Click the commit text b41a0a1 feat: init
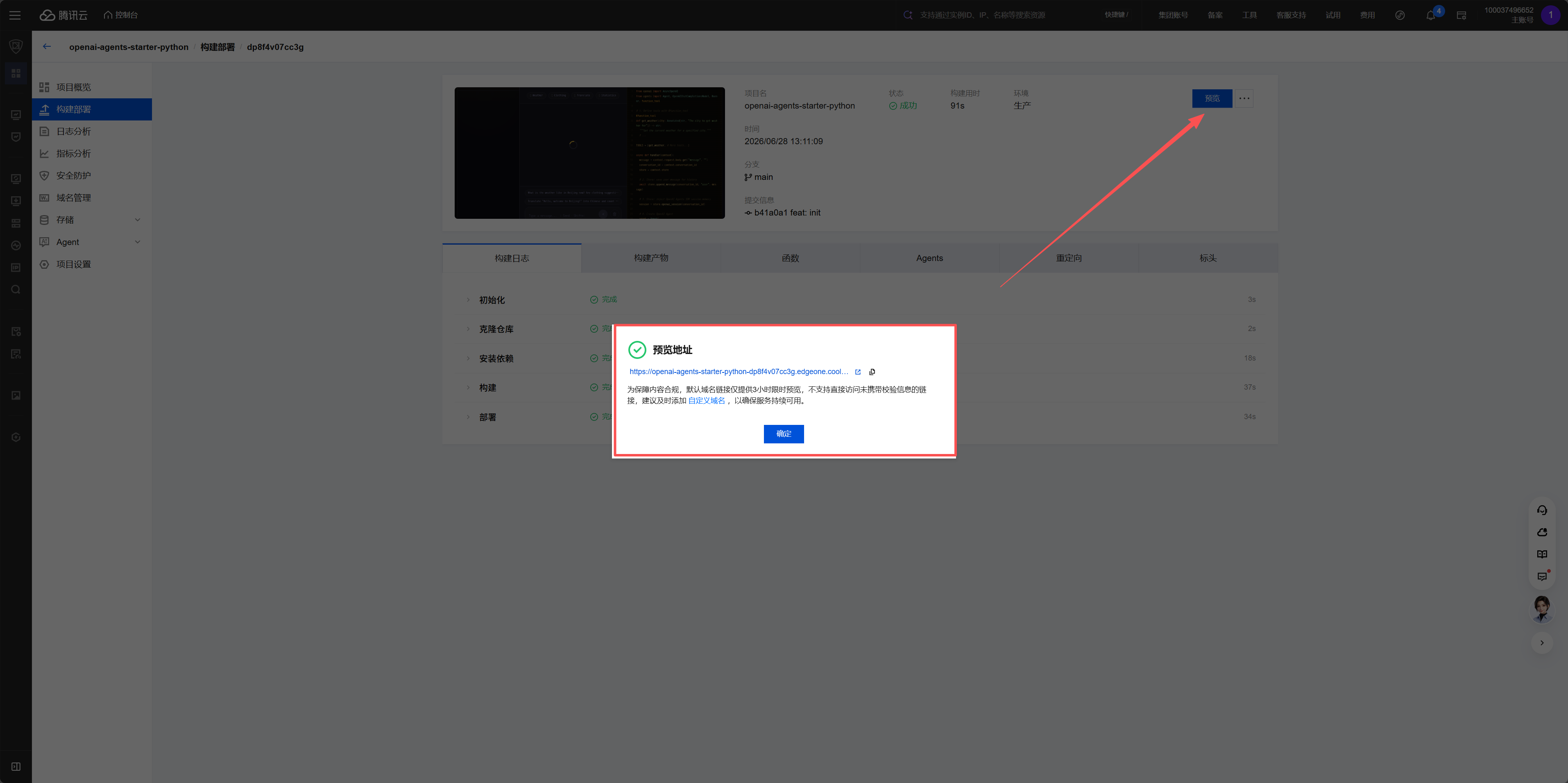Image resolution: width=1568 pixels, height=783 pixels. pos(787,213)
